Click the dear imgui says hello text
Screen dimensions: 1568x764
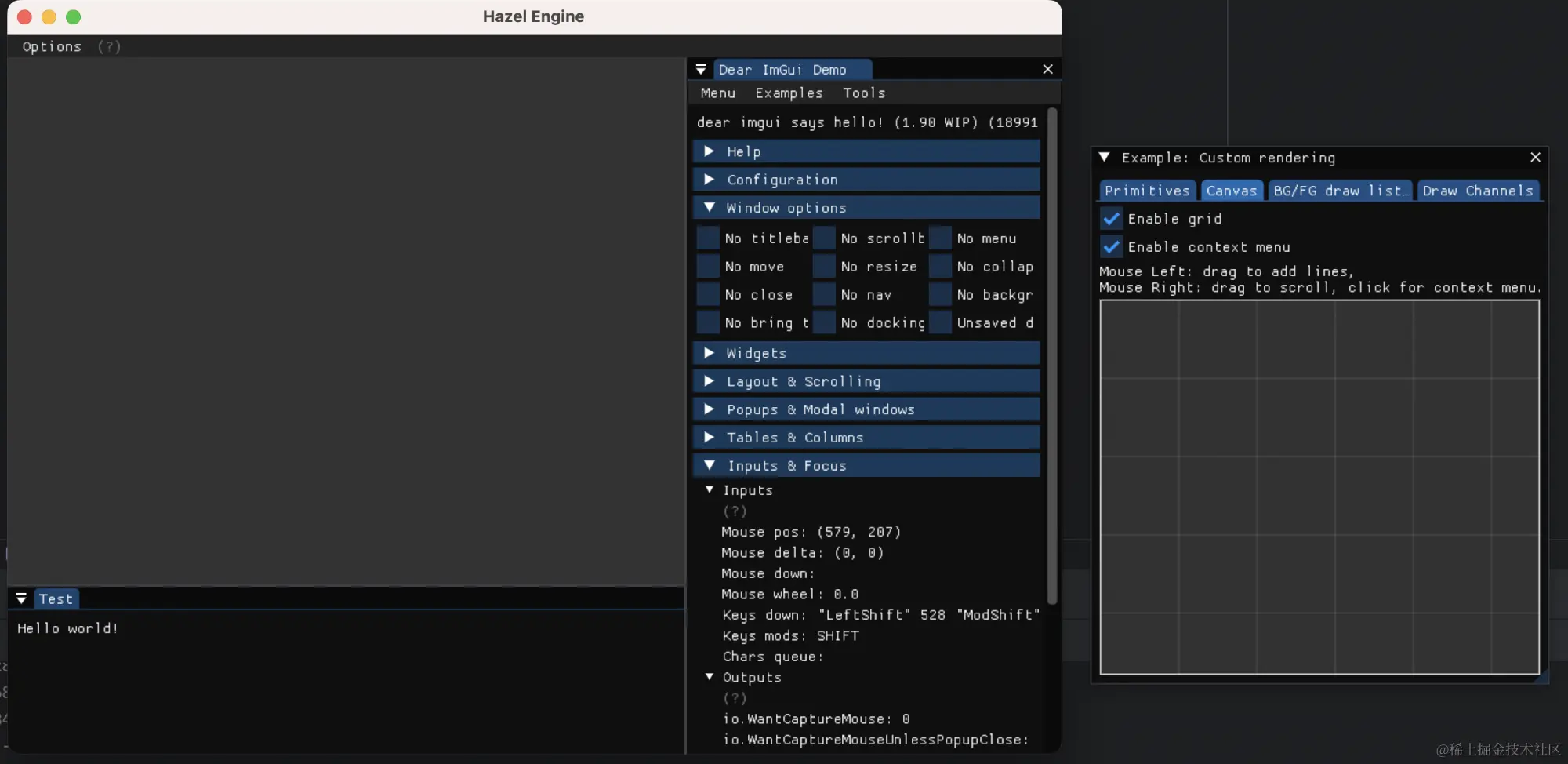pyautogui.click(x=867, y=122)
